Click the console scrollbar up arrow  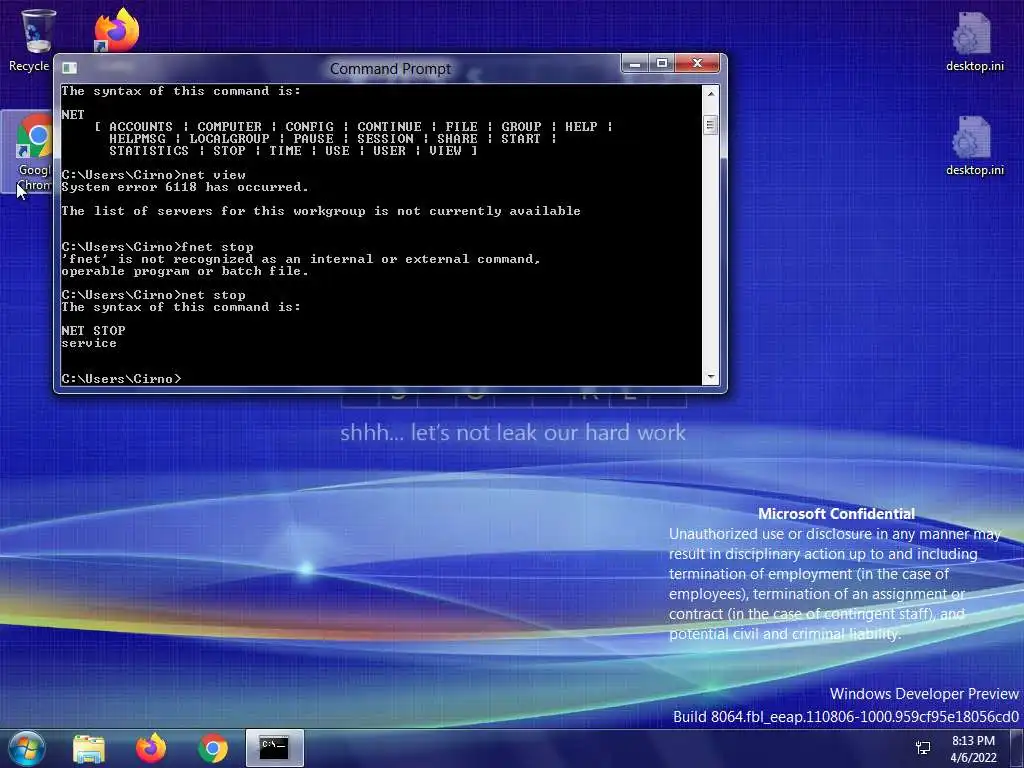[x=711, y=93]
